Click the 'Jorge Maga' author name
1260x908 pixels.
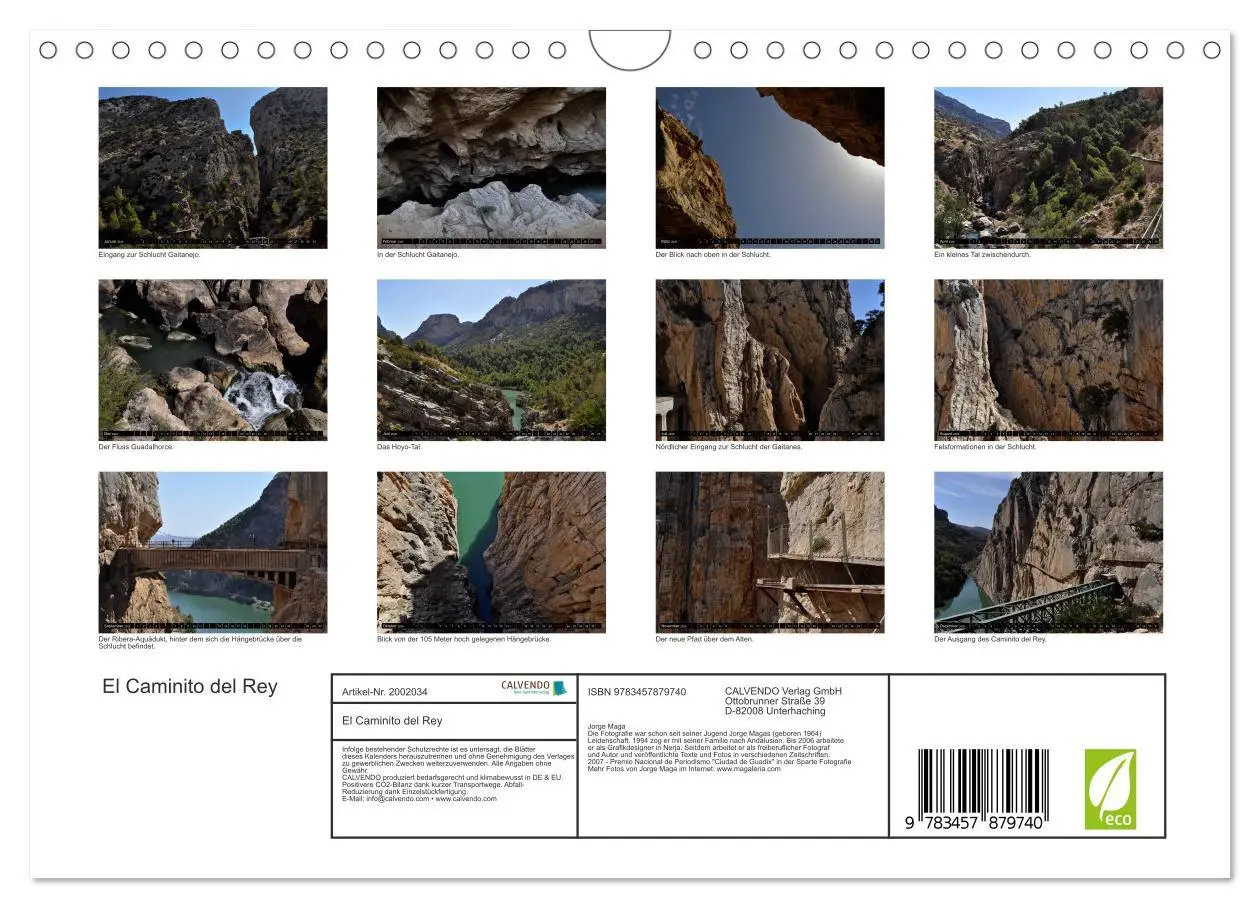pyautogui.click(x=604, y=727)
